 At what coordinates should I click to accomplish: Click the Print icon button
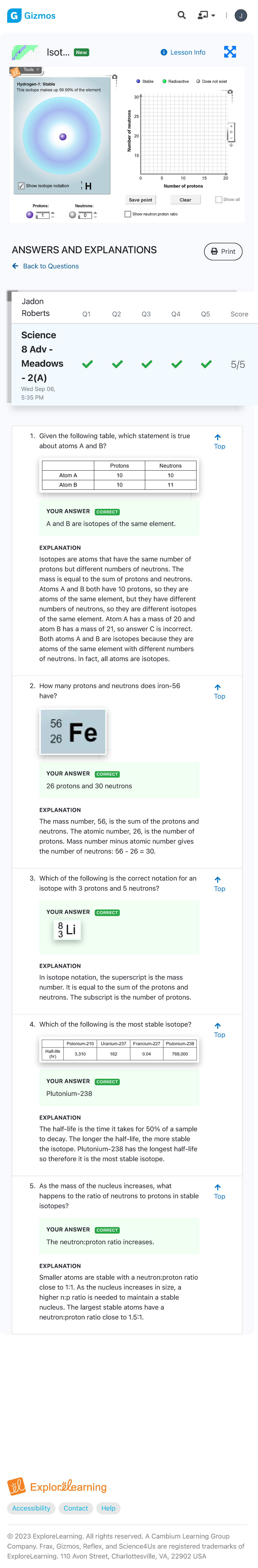point(214,251)
